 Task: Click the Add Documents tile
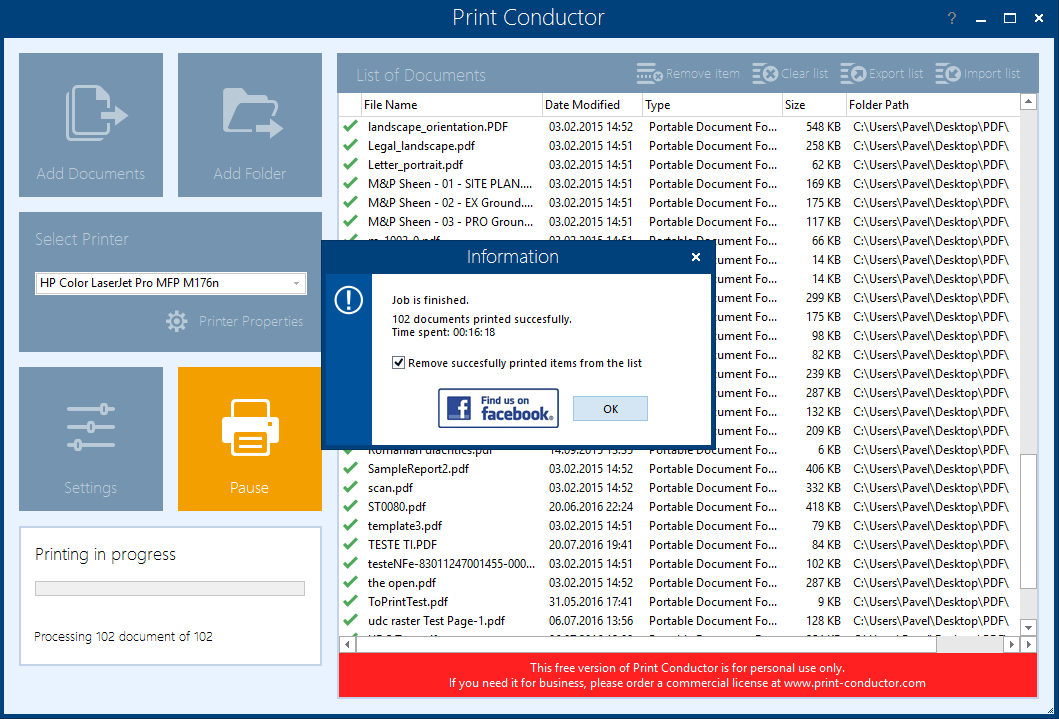coord(91,125)
